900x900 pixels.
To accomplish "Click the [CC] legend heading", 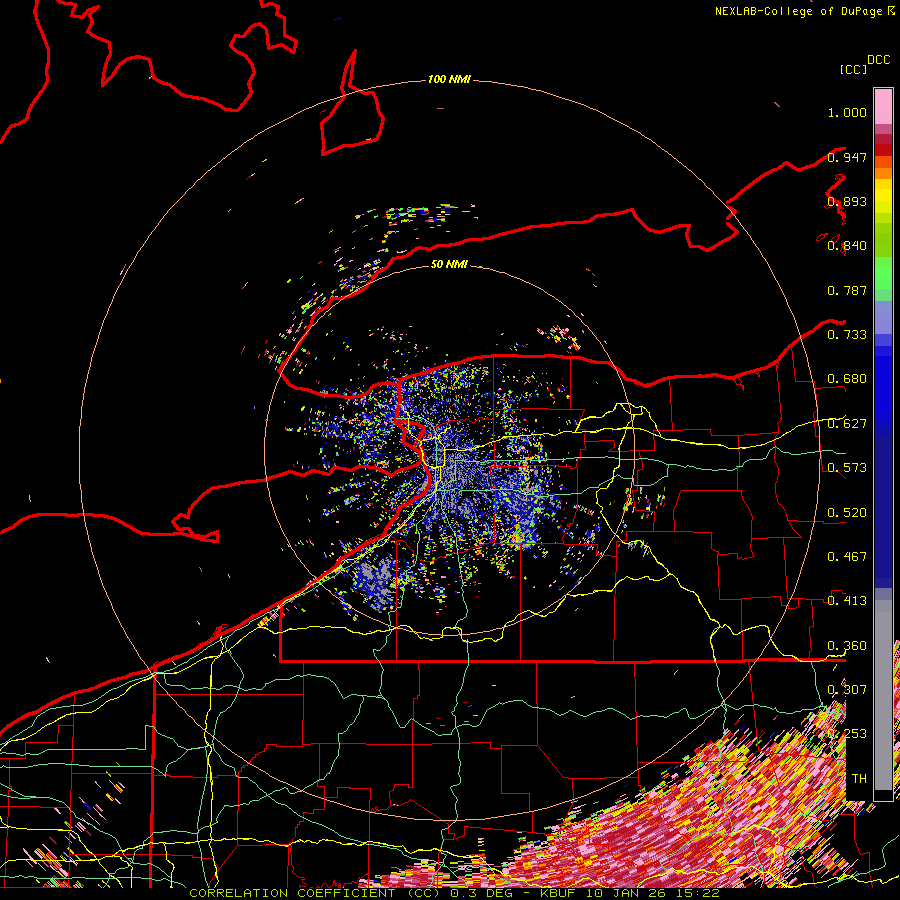I will point(853,69).
